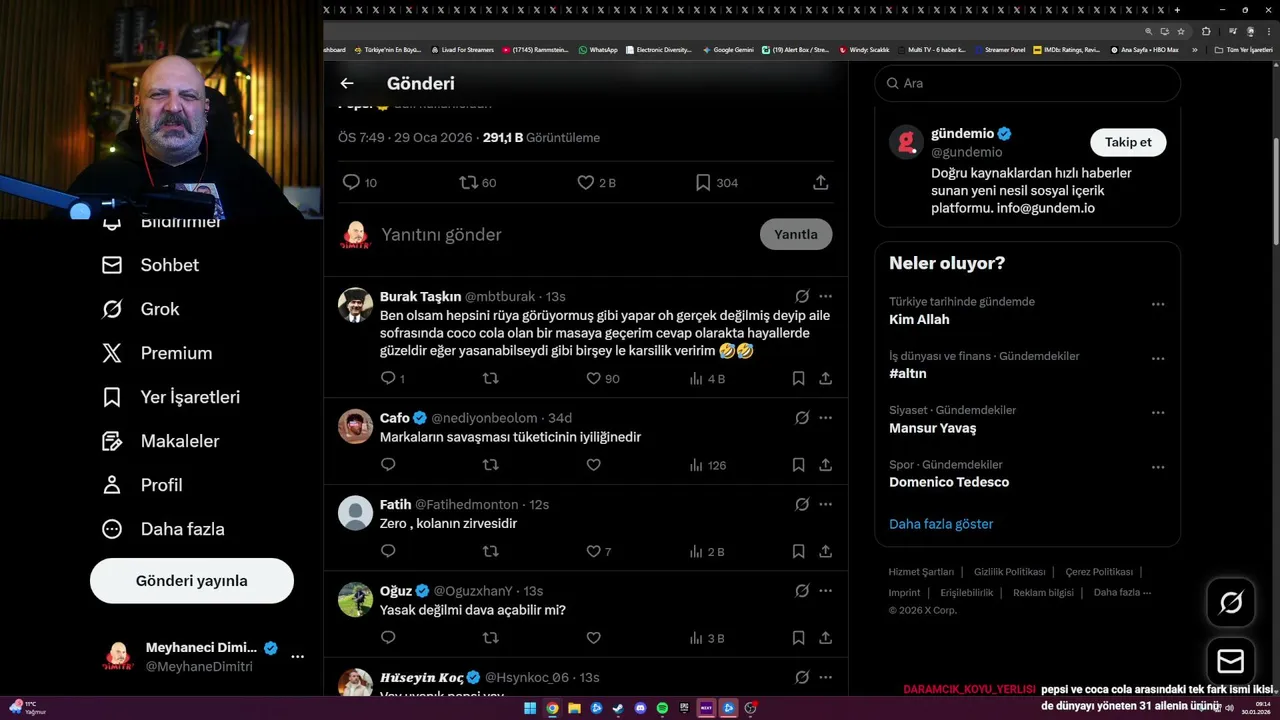Open Hizmet Şartları footer link
Image resolution: width=1280 pixels, height=720 pixels.
921,572
